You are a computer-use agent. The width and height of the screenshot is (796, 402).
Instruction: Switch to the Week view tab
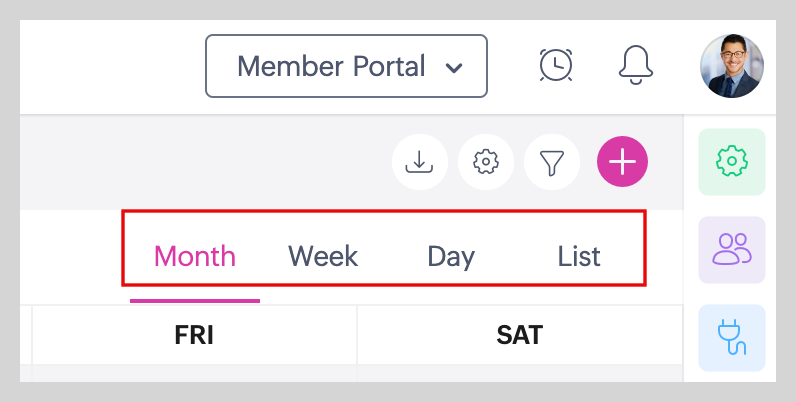coord(323,256)
